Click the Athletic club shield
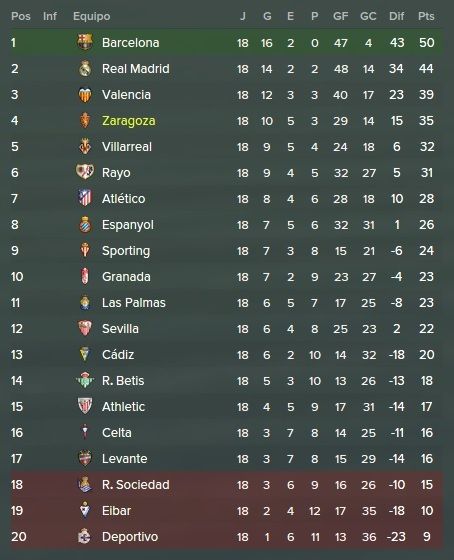 coord(85,406)
